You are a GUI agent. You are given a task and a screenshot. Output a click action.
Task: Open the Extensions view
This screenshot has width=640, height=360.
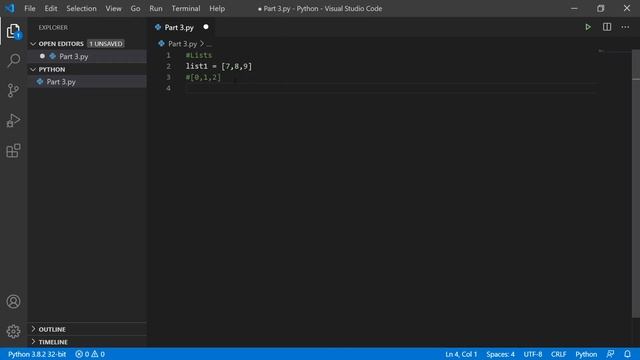click(x=13, y=151)
